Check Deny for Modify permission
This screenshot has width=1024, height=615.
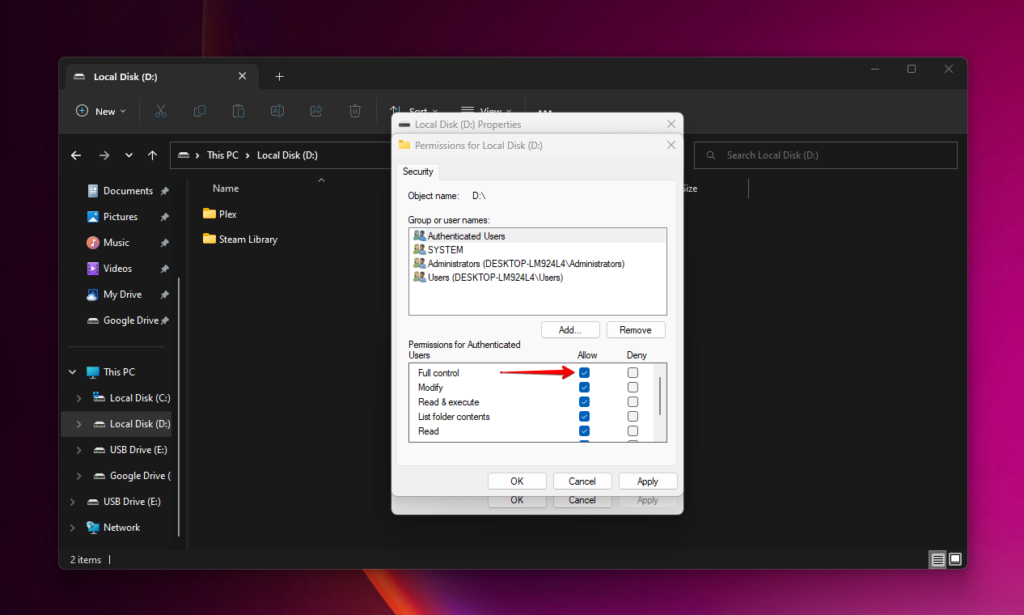click(x=632, y=387)
